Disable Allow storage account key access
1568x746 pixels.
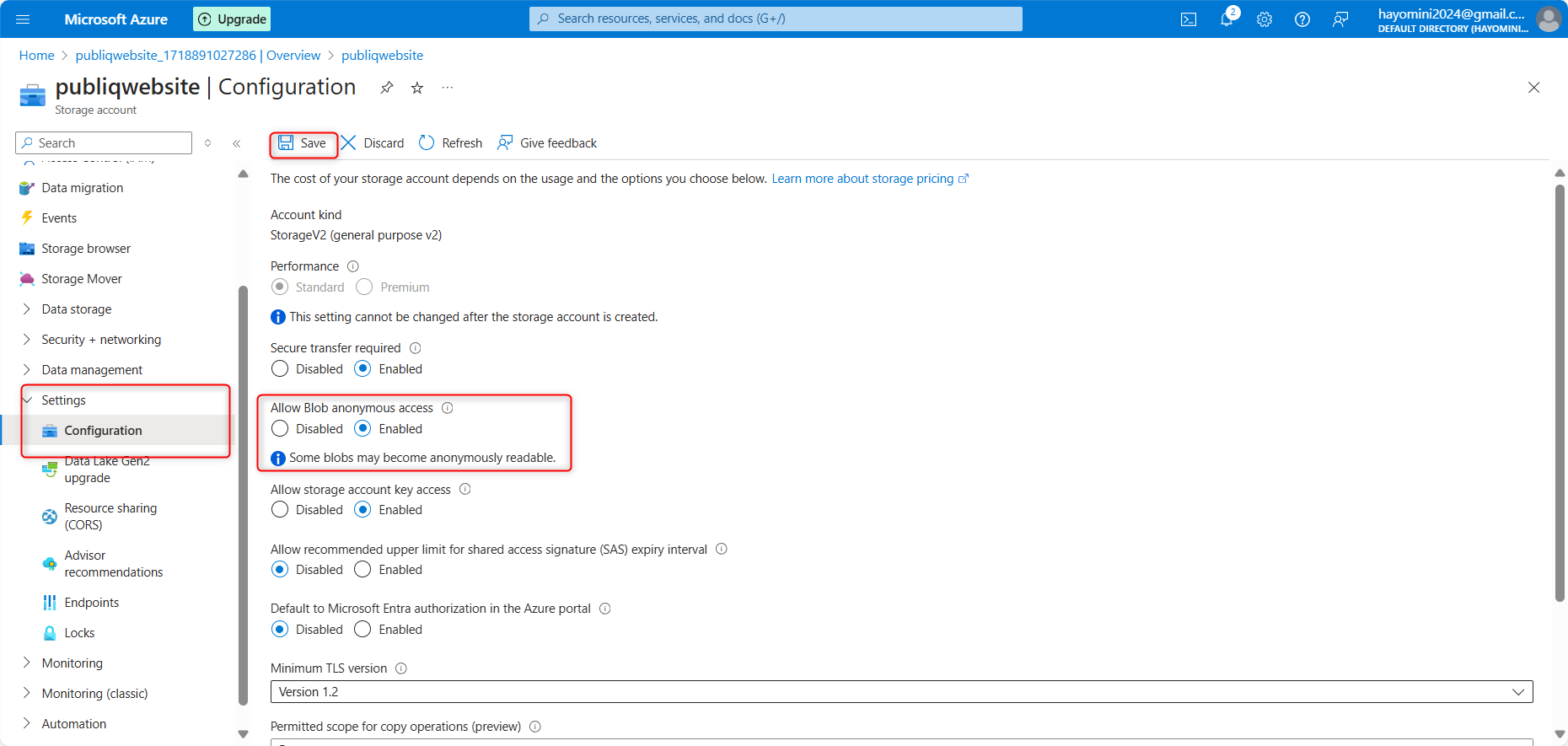click(x=280, y=510)
